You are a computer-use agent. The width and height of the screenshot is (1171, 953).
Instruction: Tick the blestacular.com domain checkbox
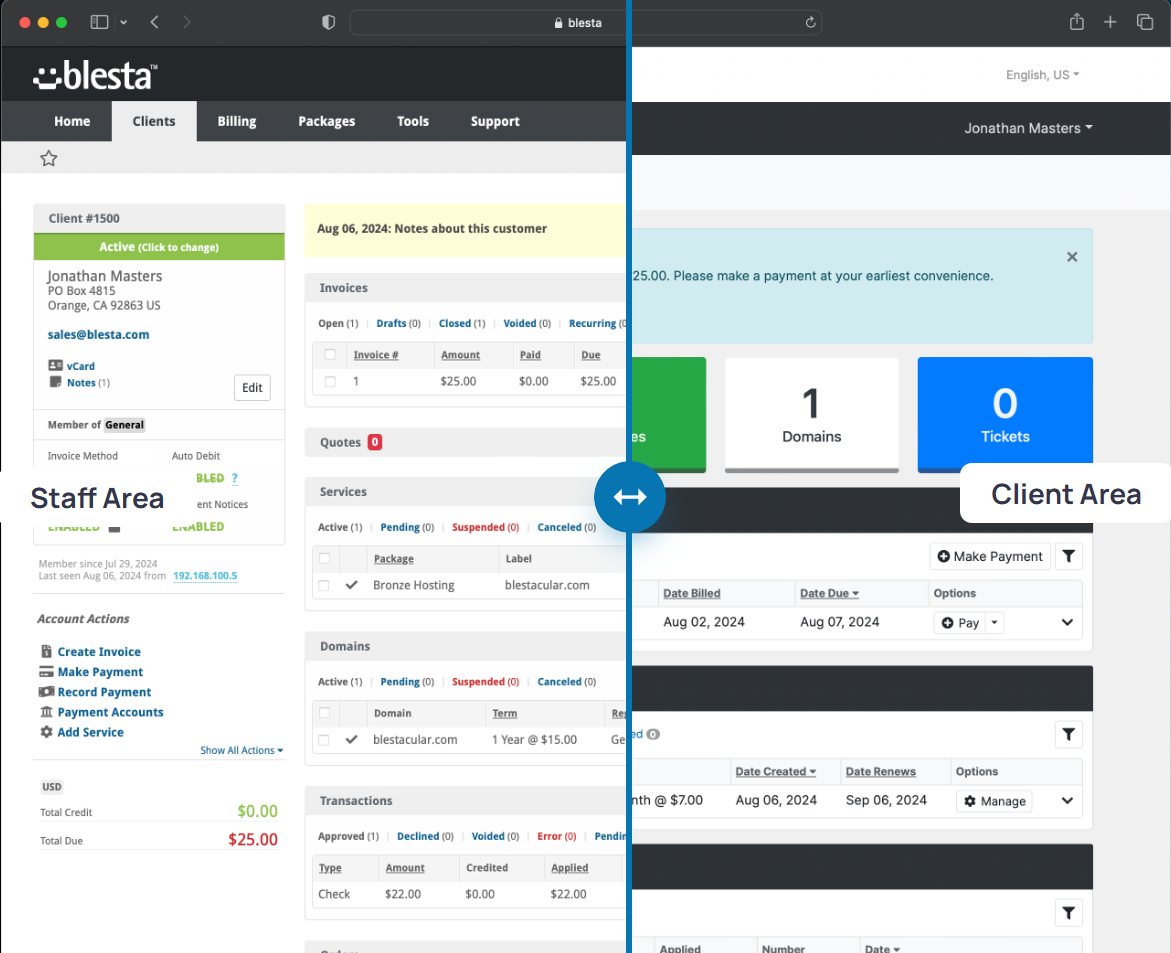tap(324, 740)
